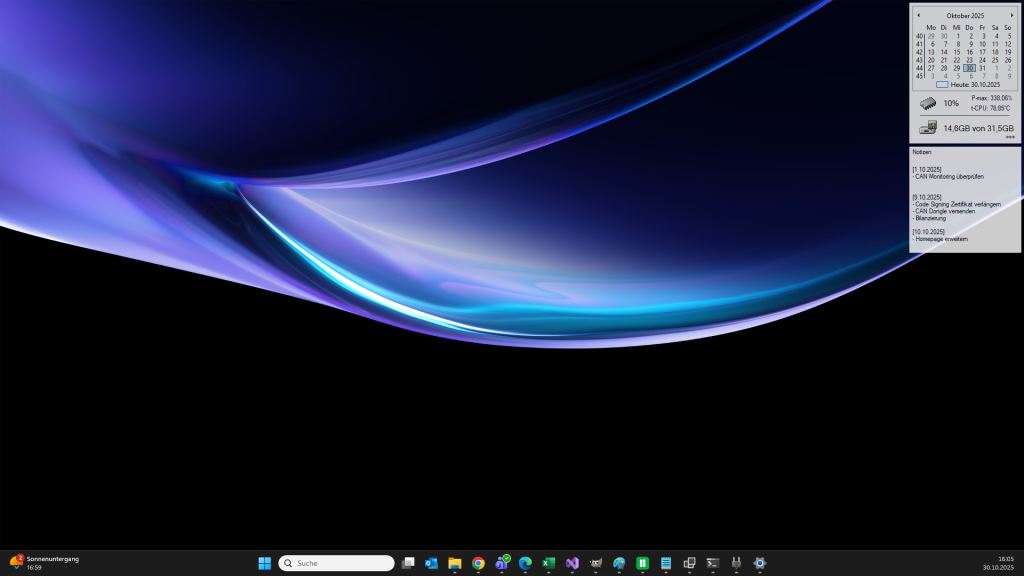The width and height of the screenshot is (1024, 576).
Task: Click the CAN Monitoring überprüfen note
Action: (949, 177)
